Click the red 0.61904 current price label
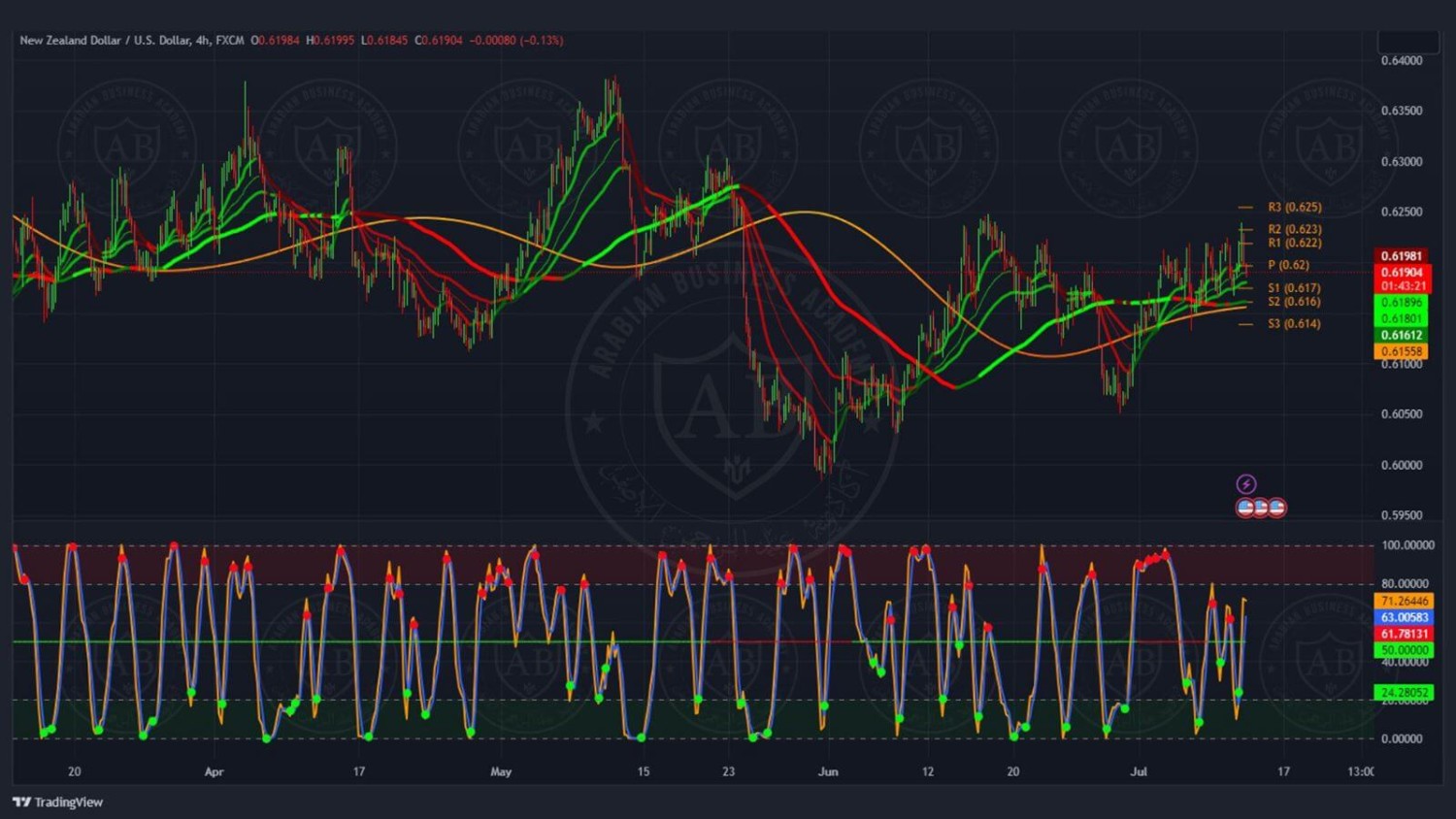 pyautogui.click(x=1402, y=273)
